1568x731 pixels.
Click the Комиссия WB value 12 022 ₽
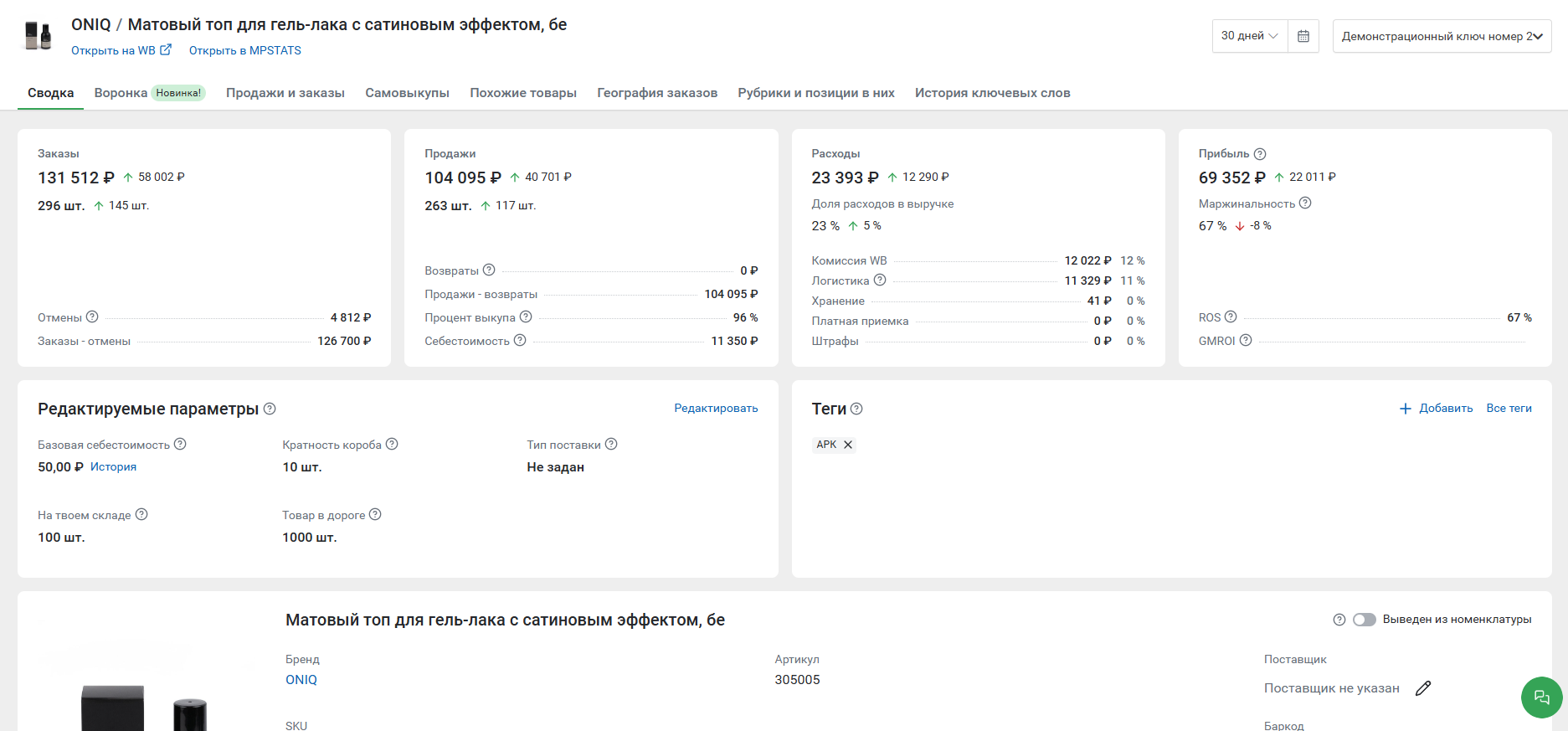[x=1087, y=260]
